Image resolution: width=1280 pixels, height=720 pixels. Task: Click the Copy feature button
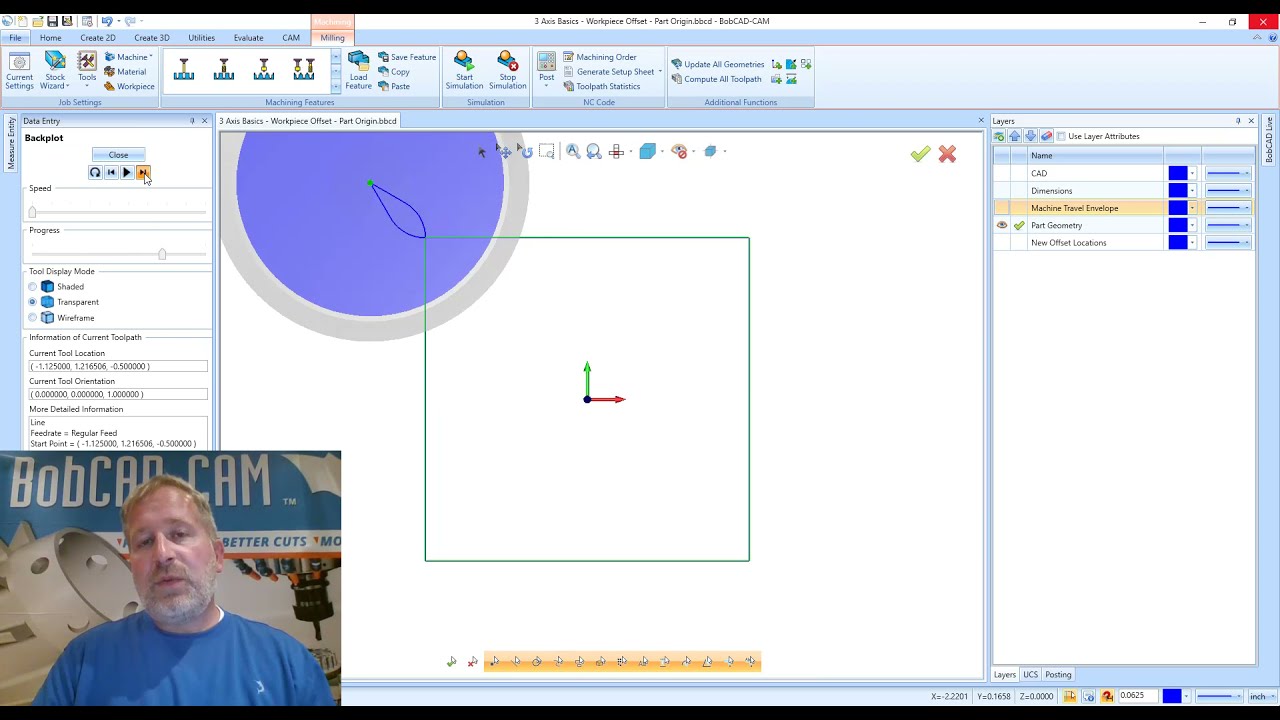[x=394, y=72]
